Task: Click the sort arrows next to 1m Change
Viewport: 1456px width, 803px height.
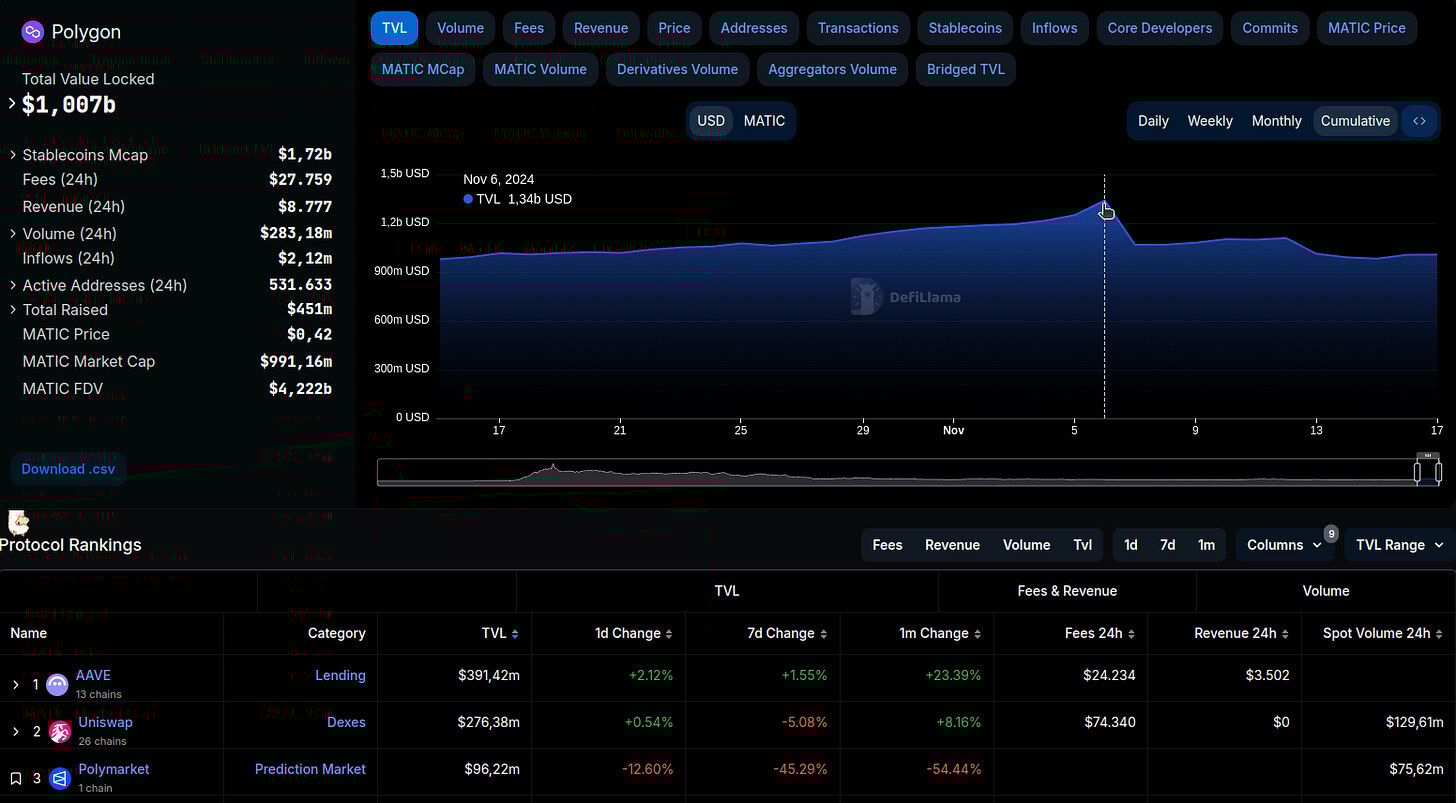Action: point(977,634)
